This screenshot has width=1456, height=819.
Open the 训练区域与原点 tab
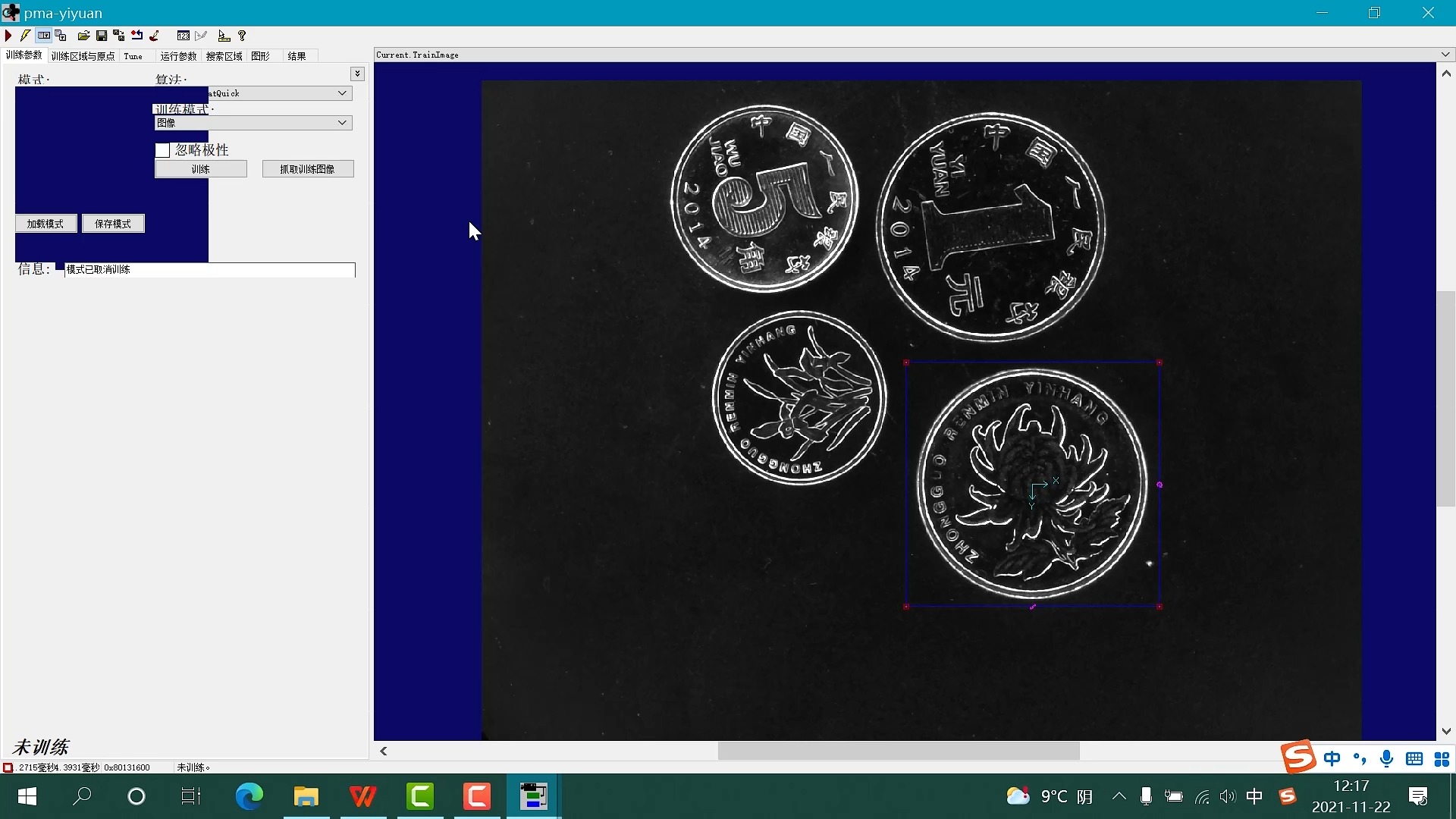point(83,56)
